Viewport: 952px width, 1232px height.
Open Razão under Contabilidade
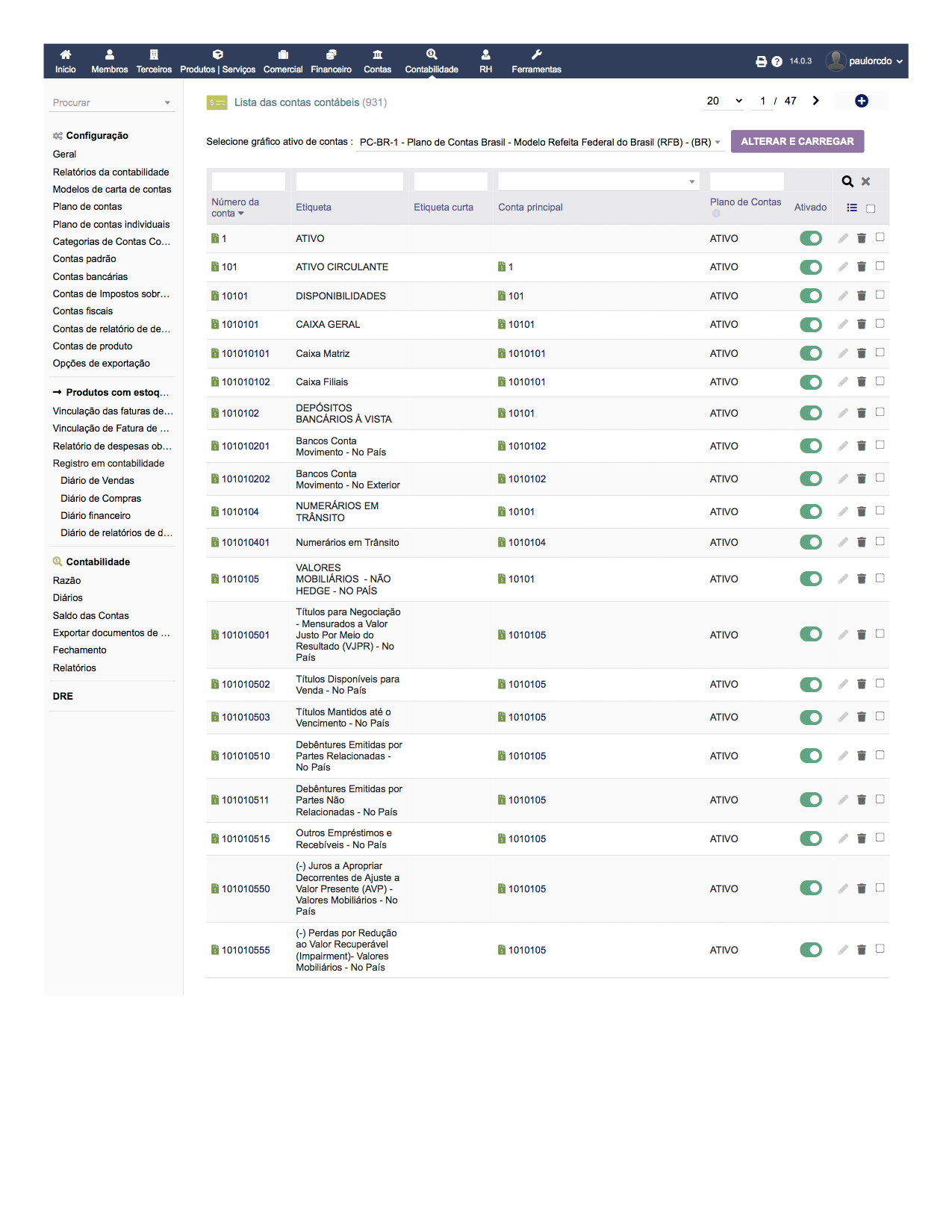coord(66,580)
